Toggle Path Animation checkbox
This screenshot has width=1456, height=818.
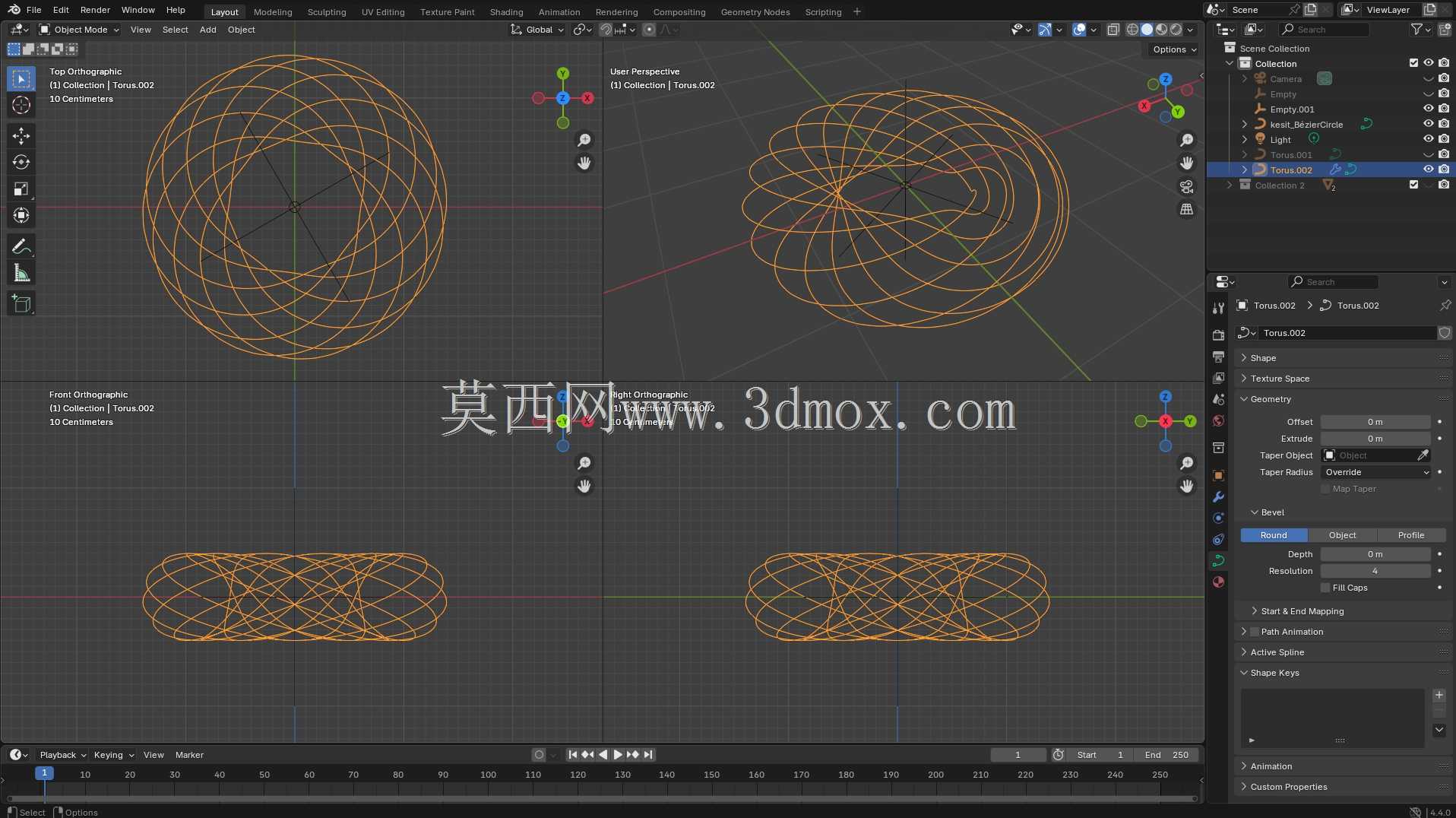click(1255, 632)
